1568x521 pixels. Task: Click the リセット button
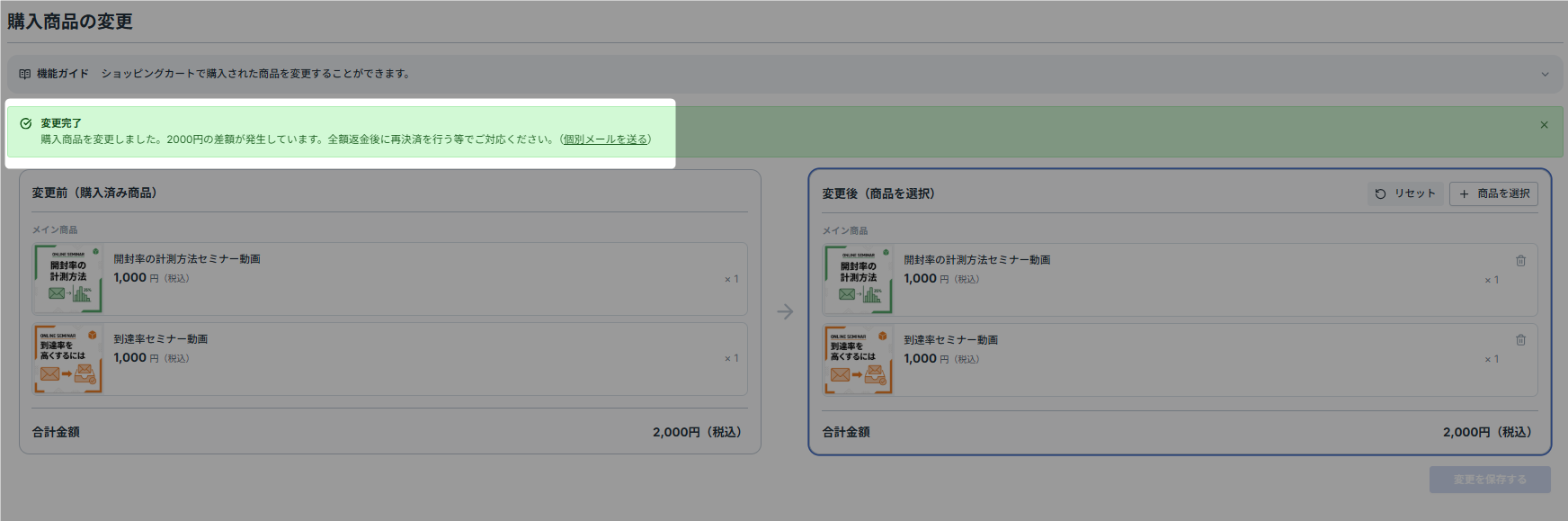click(x=1405, y=193)
